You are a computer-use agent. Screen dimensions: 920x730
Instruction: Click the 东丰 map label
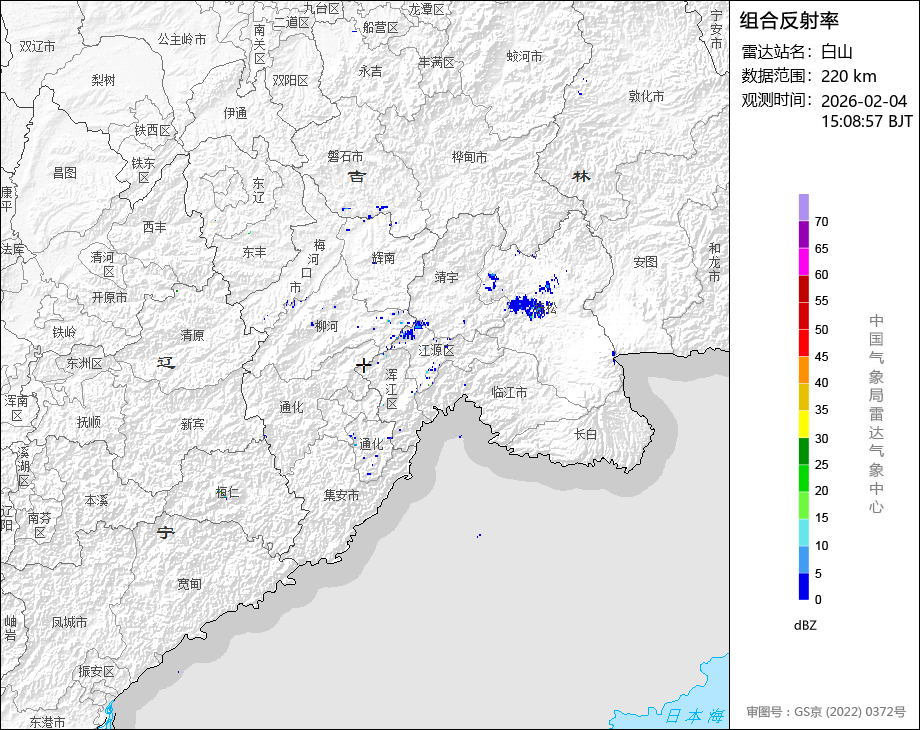(254, 252)
